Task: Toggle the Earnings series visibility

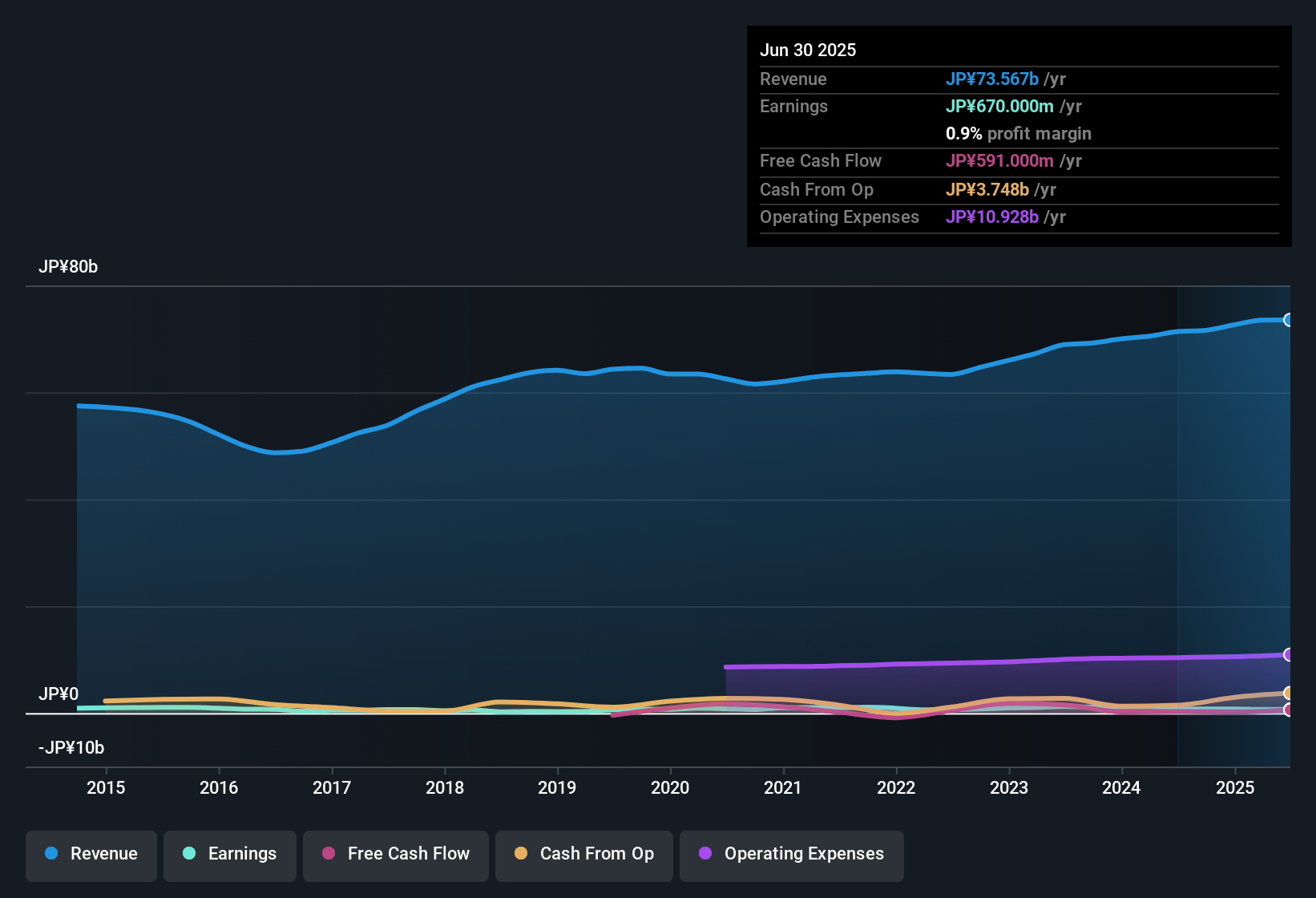Action: click(230, 854)
